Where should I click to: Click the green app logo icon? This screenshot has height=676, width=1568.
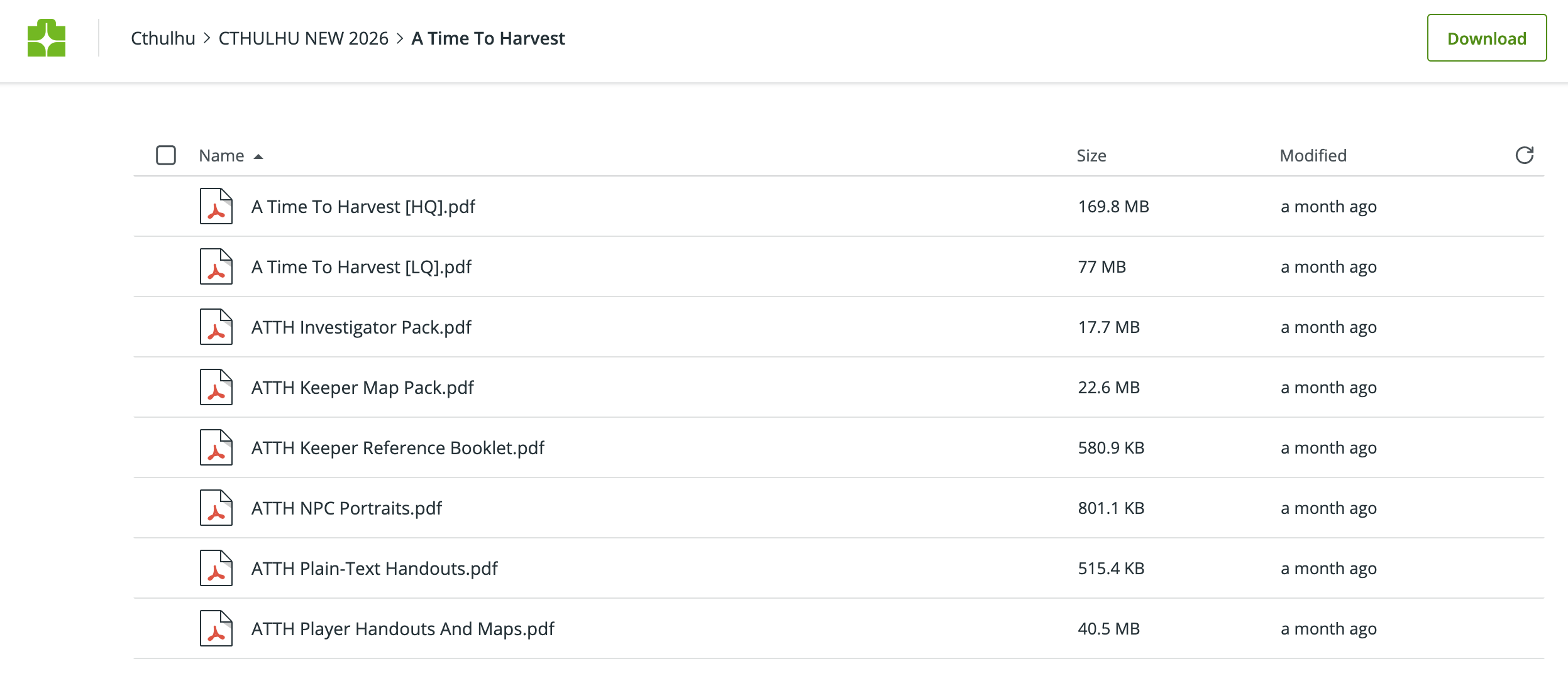(47, 38)
